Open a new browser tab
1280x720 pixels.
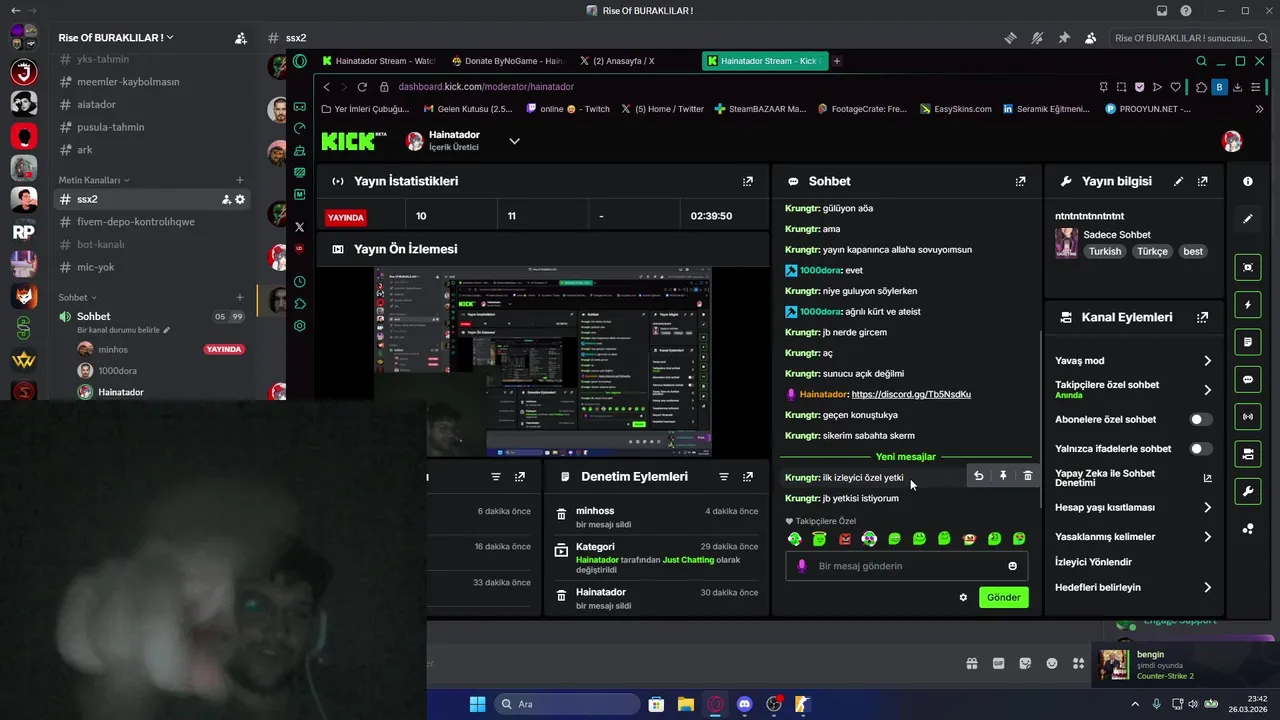tap(837, 61)
